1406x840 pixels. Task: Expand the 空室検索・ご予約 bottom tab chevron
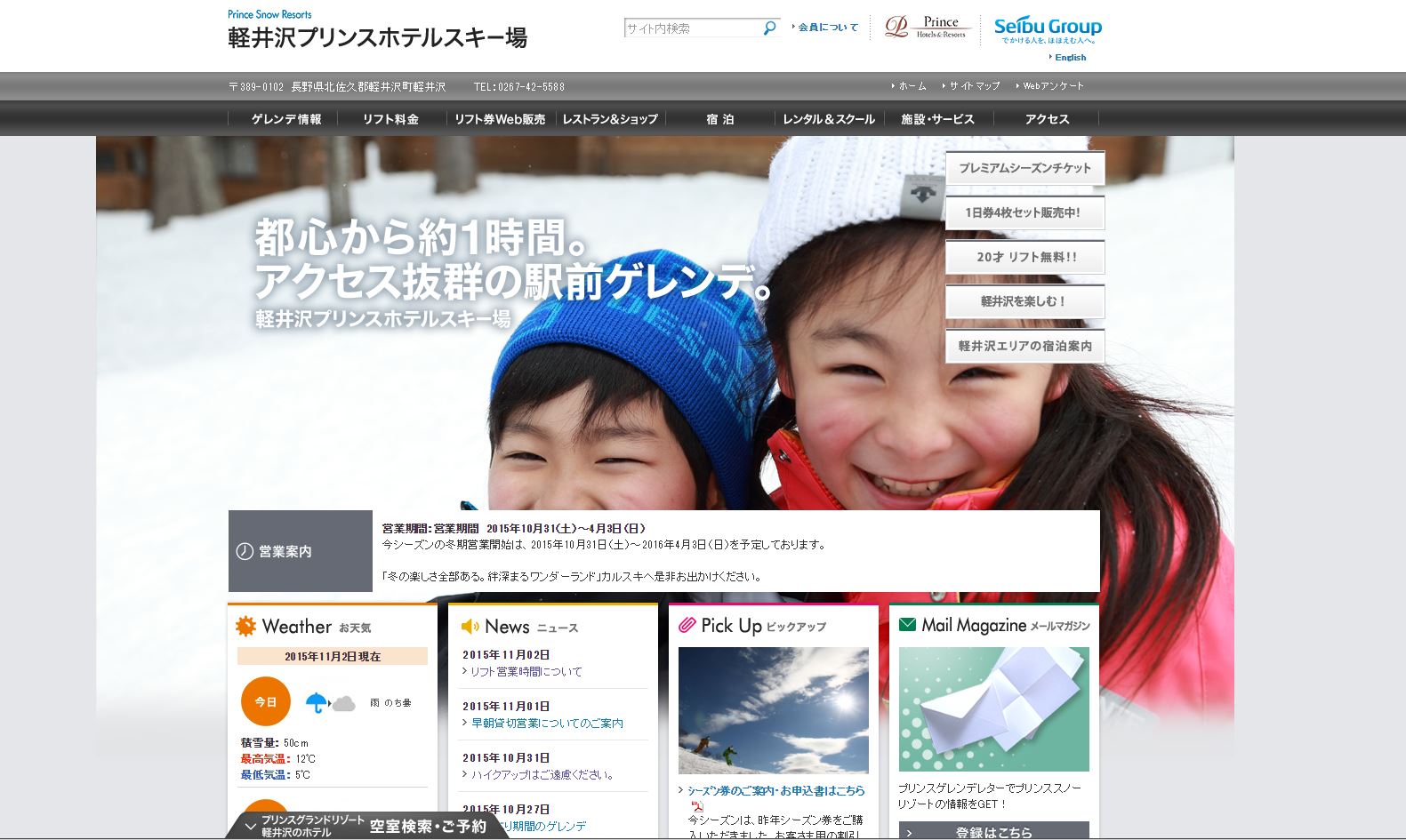point(250,827)
